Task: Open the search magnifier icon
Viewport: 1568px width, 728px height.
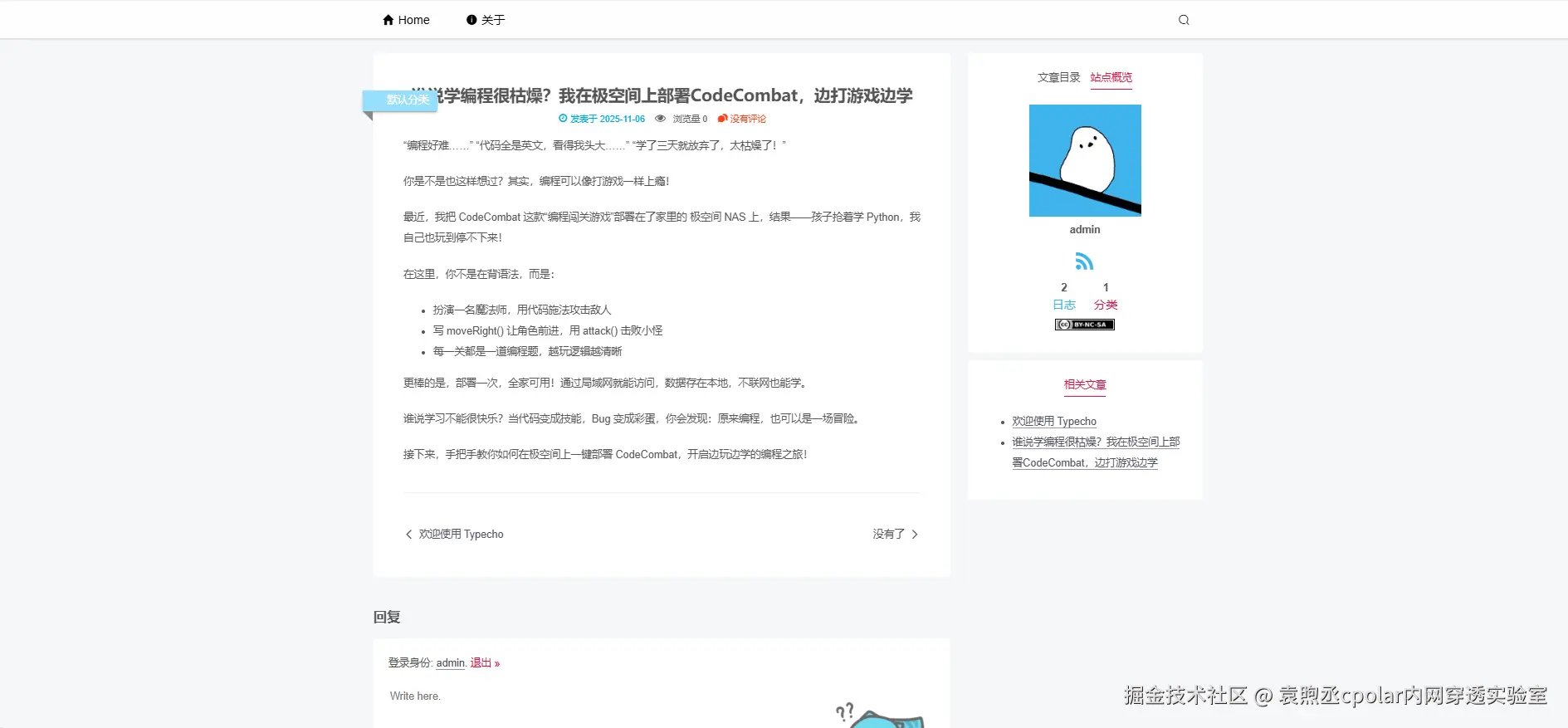Action: click(x=1184, y=20)
